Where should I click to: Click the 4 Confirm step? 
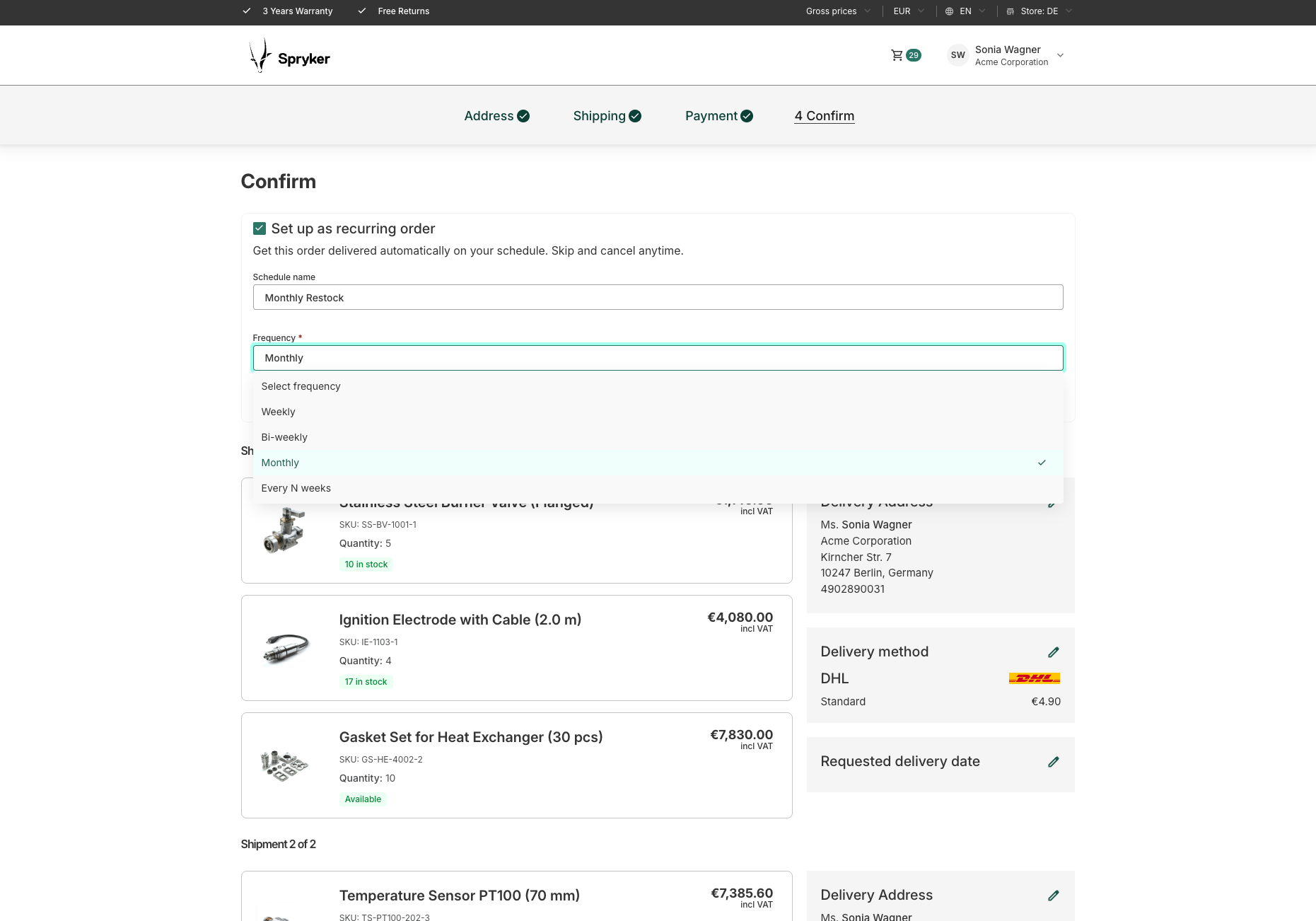824,116
